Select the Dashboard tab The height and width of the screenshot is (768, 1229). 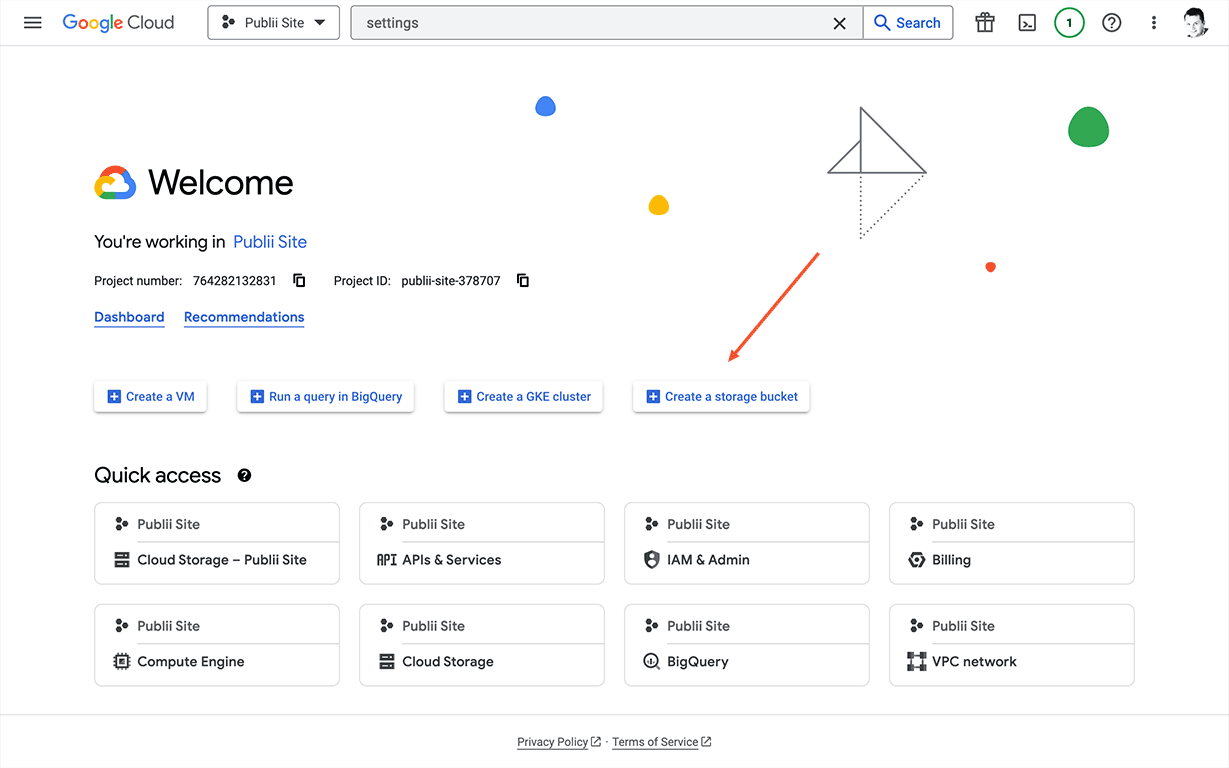pyautogui.click(x=129, y=317)
